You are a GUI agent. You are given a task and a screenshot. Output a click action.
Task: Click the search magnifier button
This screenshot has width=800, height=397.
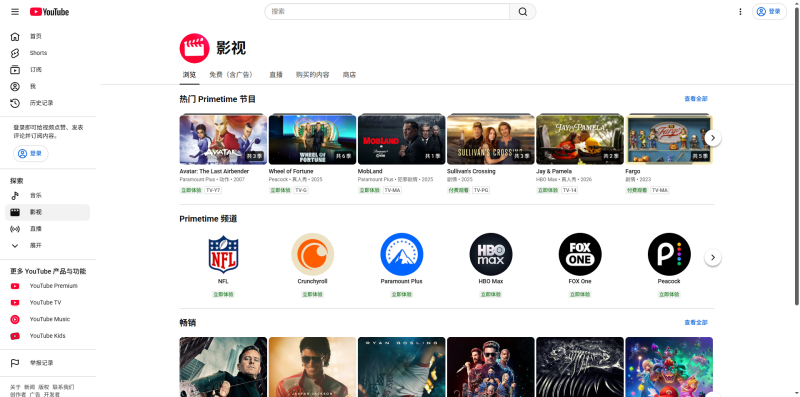(522, 12)
